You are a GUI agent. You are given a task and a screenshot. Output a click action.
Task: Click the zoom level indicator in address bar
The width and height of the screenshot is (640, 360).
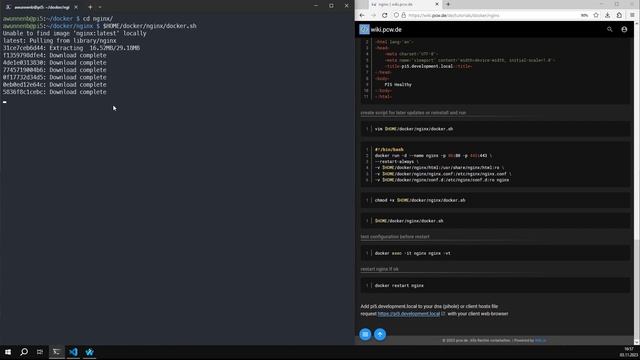point(584,15)
